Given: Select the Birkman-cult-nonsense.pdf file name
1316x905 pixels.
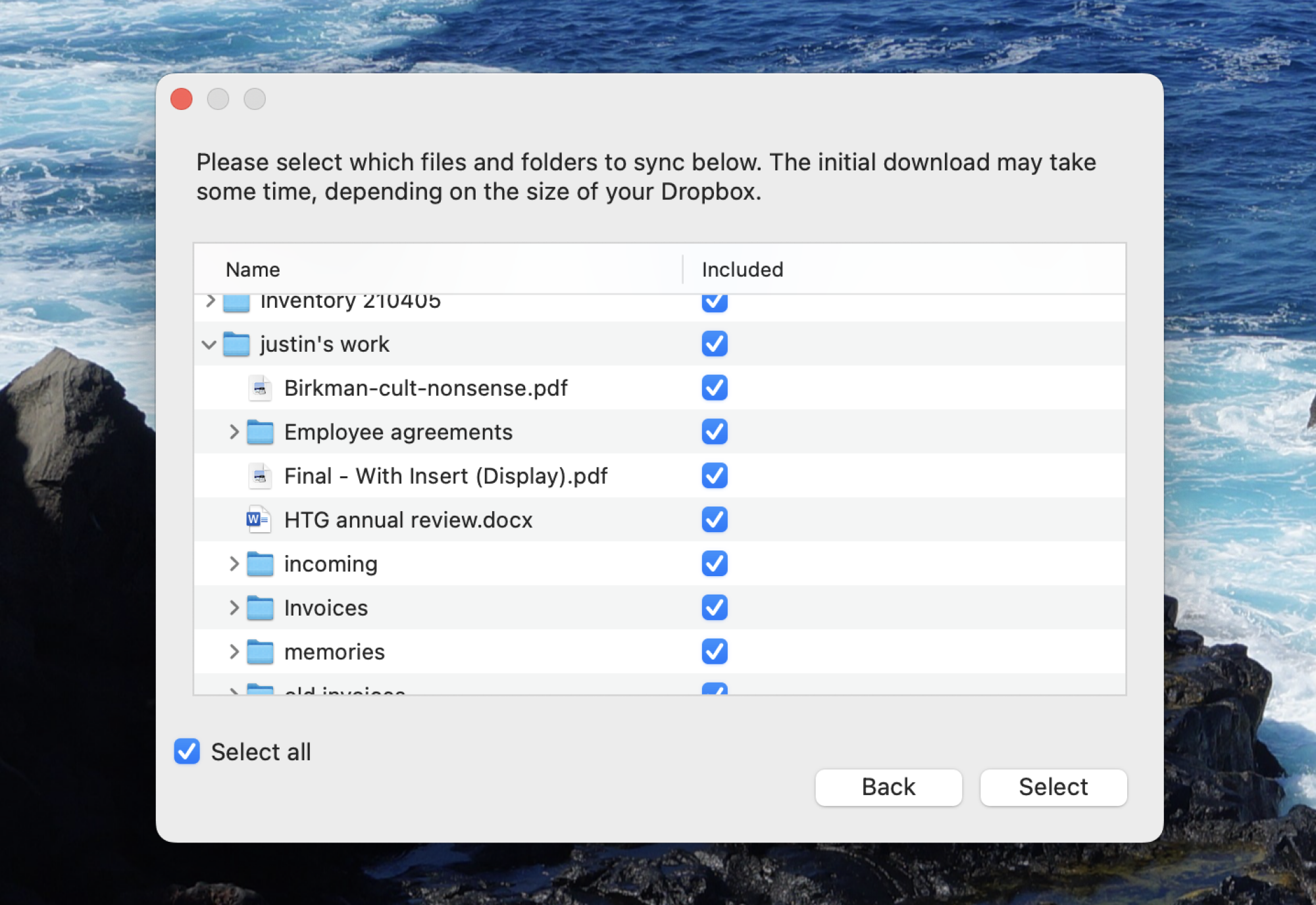Looking at the screenshot, I should (x=426, y=388).
